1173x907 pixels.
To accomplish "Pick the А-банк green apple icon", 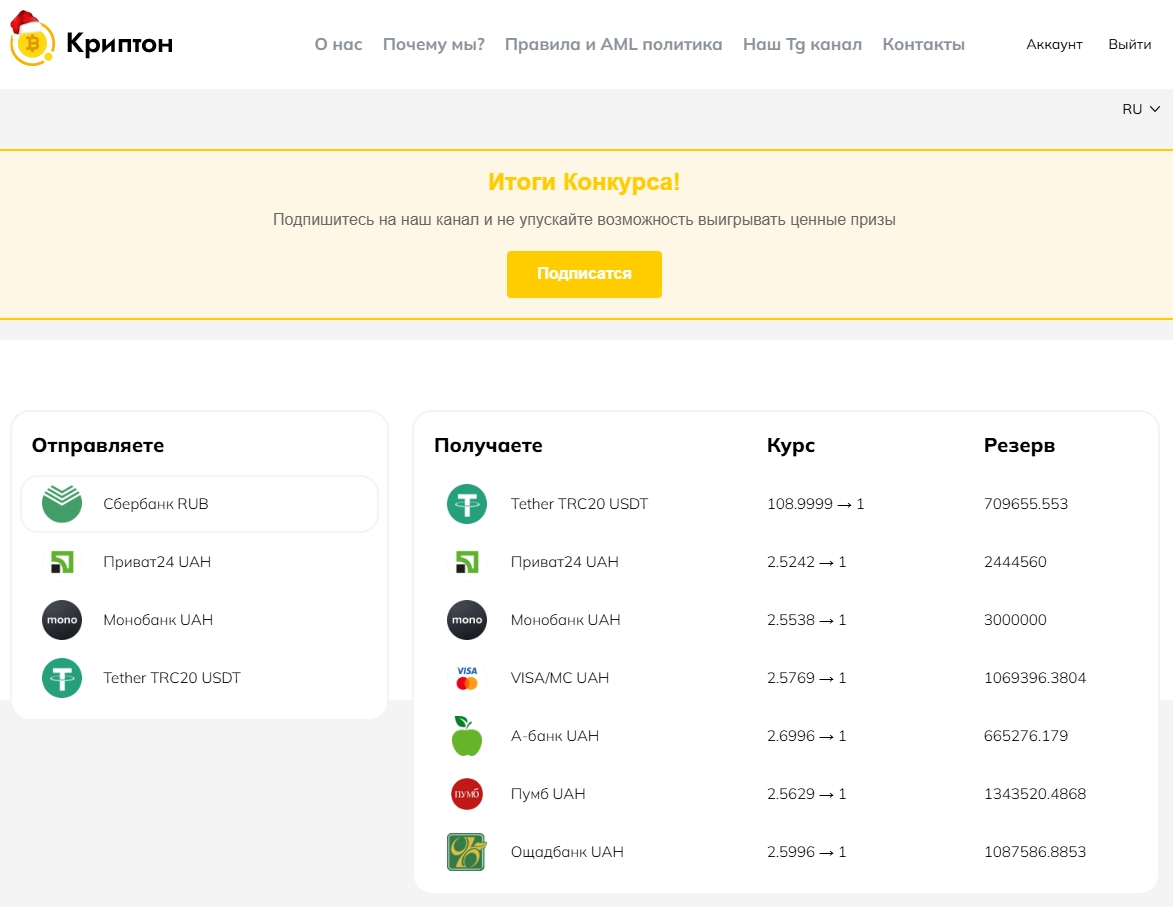I will [x=466, y=736].
